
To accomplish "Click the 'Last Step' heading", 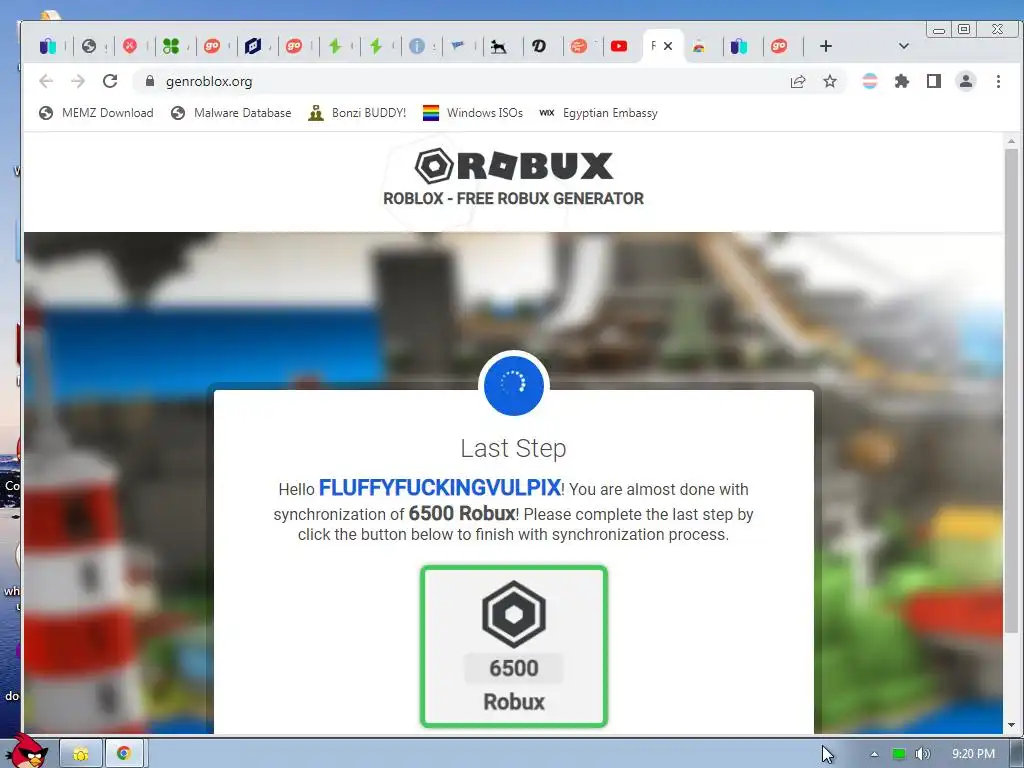I will click(513, 448).
